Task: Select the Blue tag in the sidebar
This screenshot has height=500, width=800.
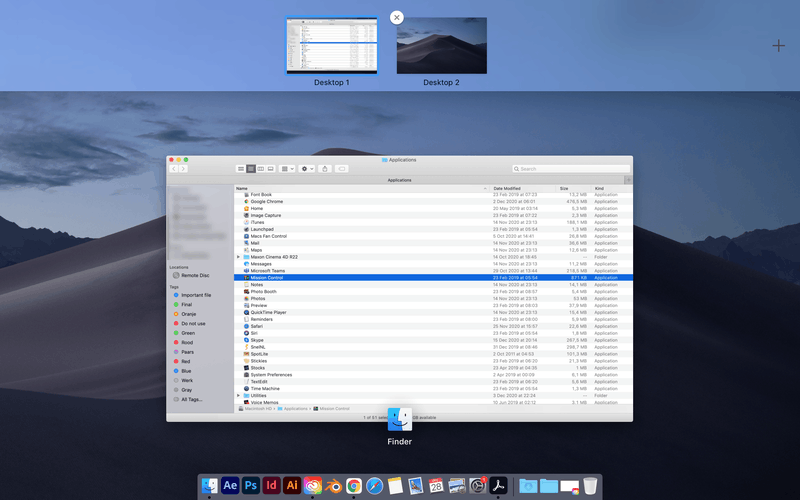Action: (x=186, y=371)
